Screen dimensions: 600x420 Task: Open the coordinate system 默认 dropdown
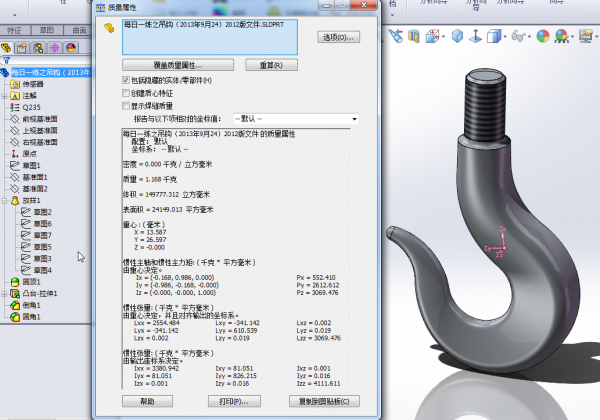coord(296,119)
